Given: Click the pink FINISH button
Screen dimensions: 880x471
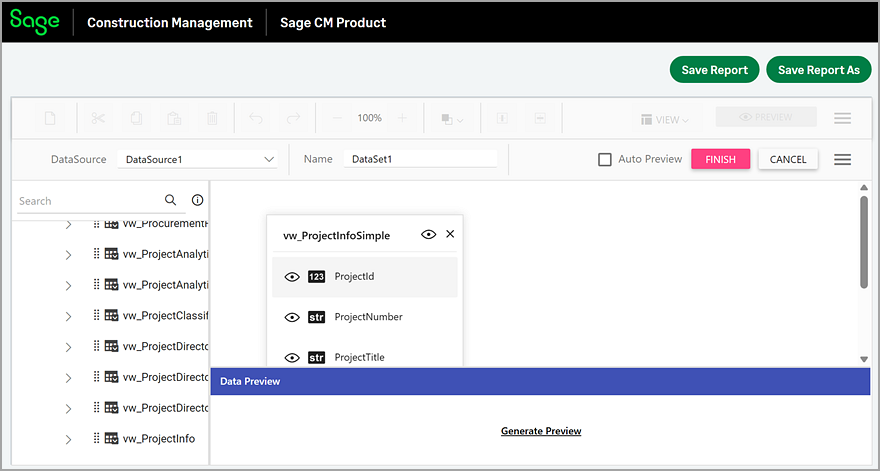Looking at the screenshot, I should coord(720,159).
